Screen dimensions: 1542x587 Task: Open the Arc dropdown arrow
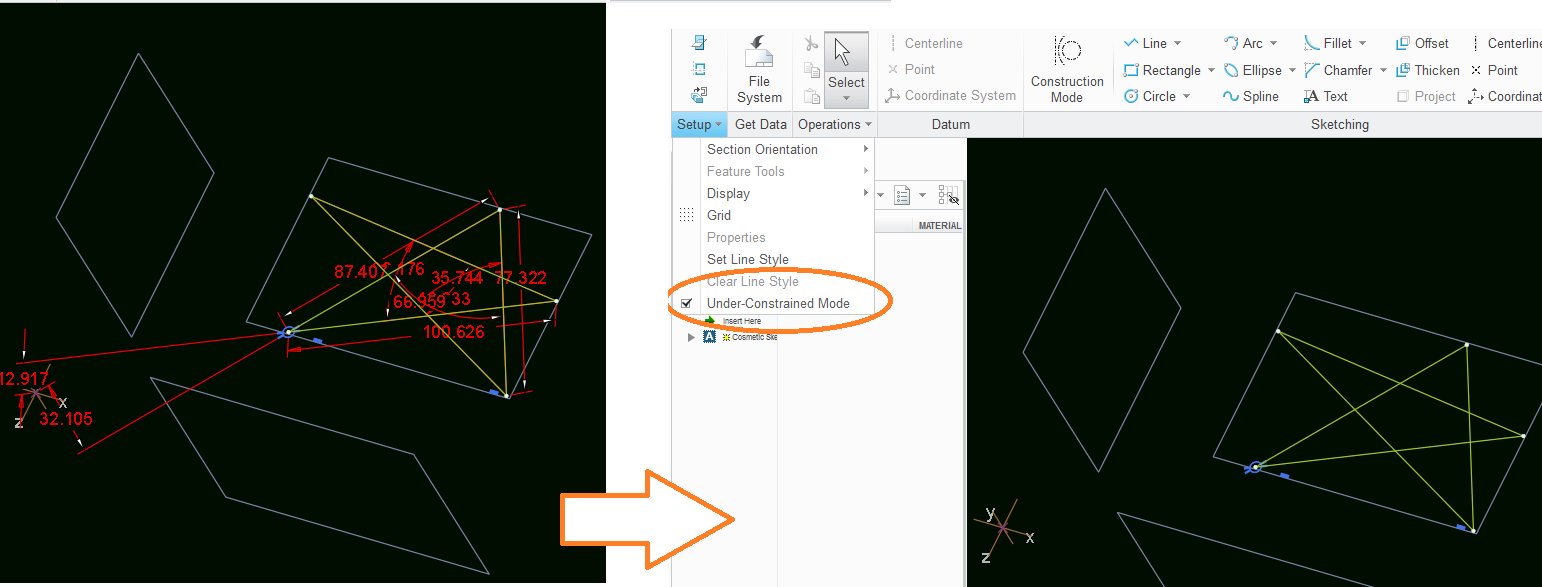pos(1273,43)
